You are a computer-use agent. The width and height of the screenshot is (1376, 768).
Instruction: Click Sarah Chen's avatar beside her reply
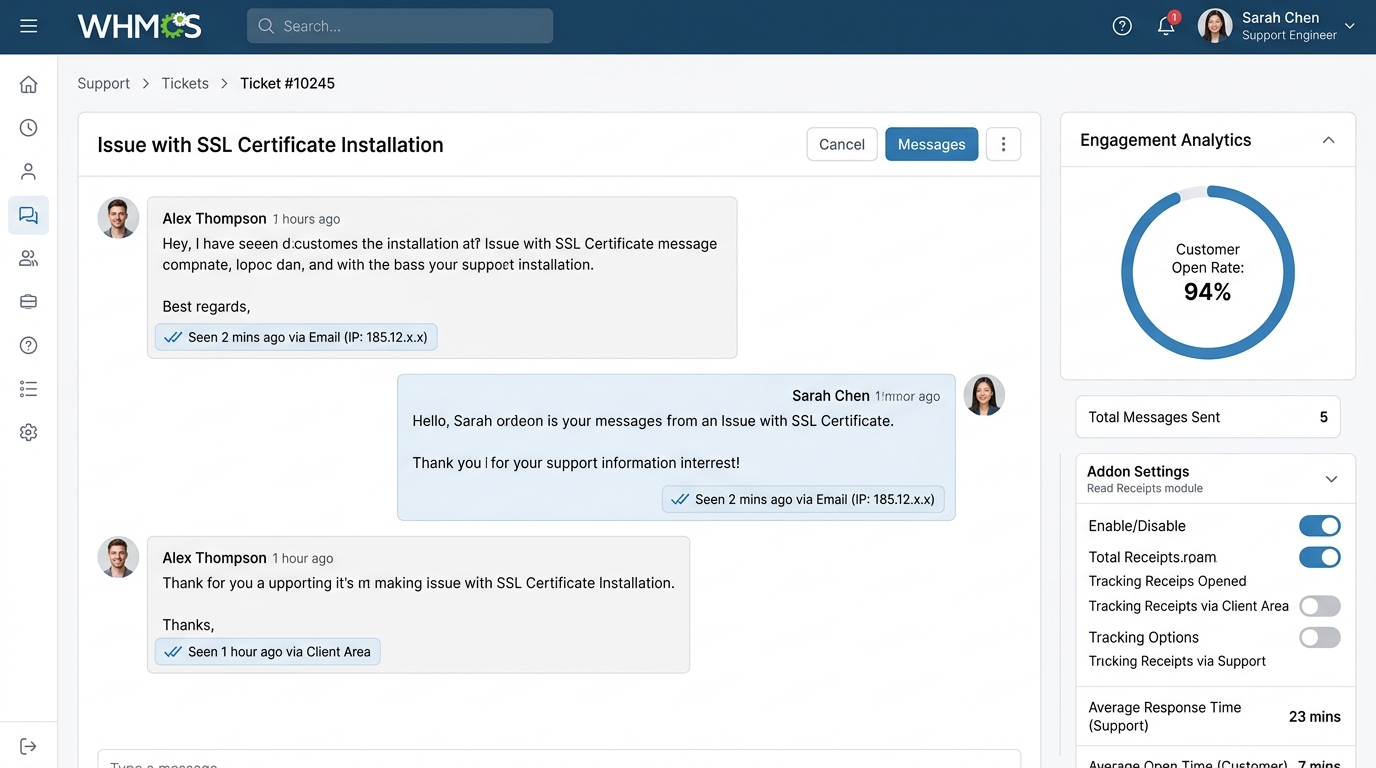pos(984,395)
